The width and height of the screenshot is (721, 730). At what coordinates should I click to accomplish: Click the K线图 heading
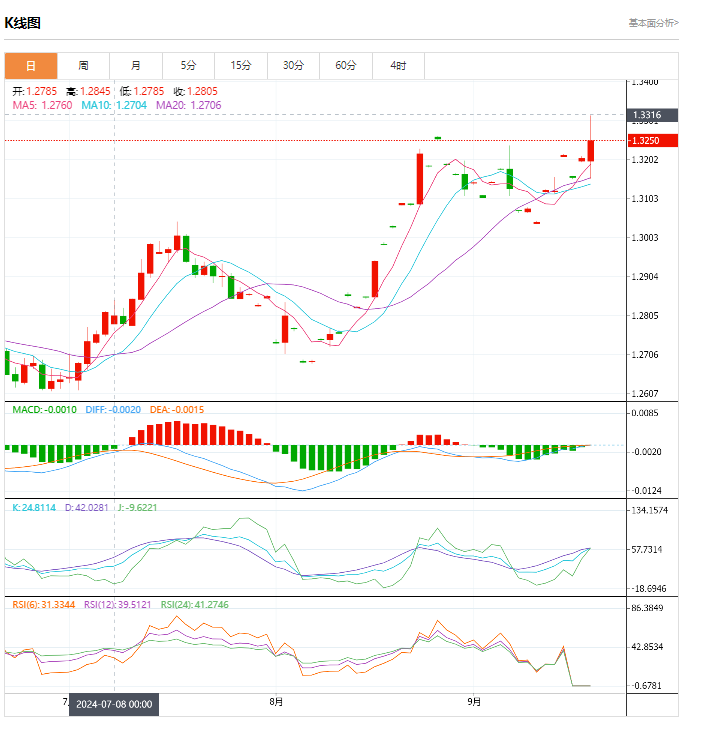(x=23, y=23)
